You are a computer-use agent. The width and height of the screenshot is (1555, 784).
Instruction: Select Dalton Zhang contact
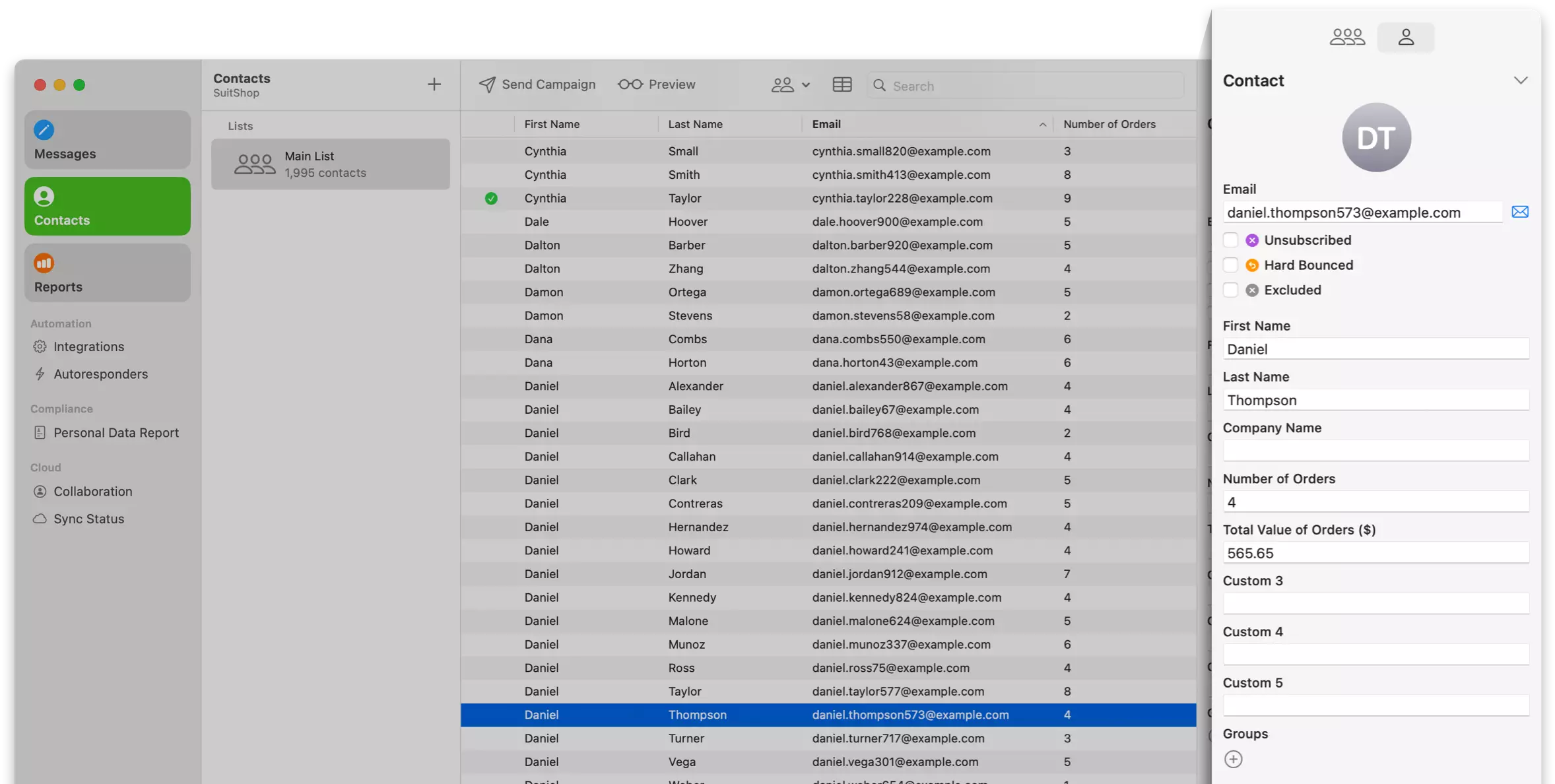click(828, 269)
